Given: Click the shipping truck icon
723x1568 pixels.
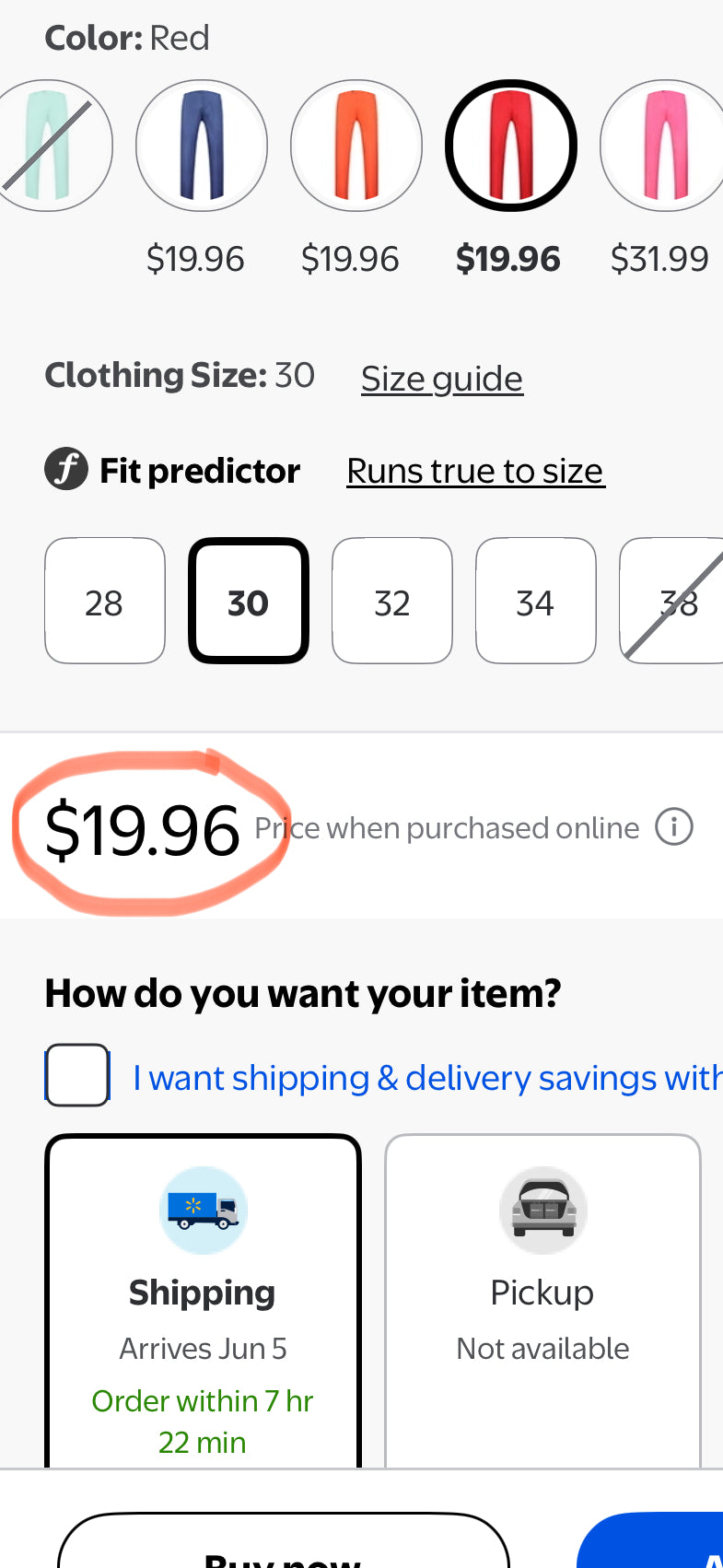Looking at the screenshot, I should (x=203, y=1210).
